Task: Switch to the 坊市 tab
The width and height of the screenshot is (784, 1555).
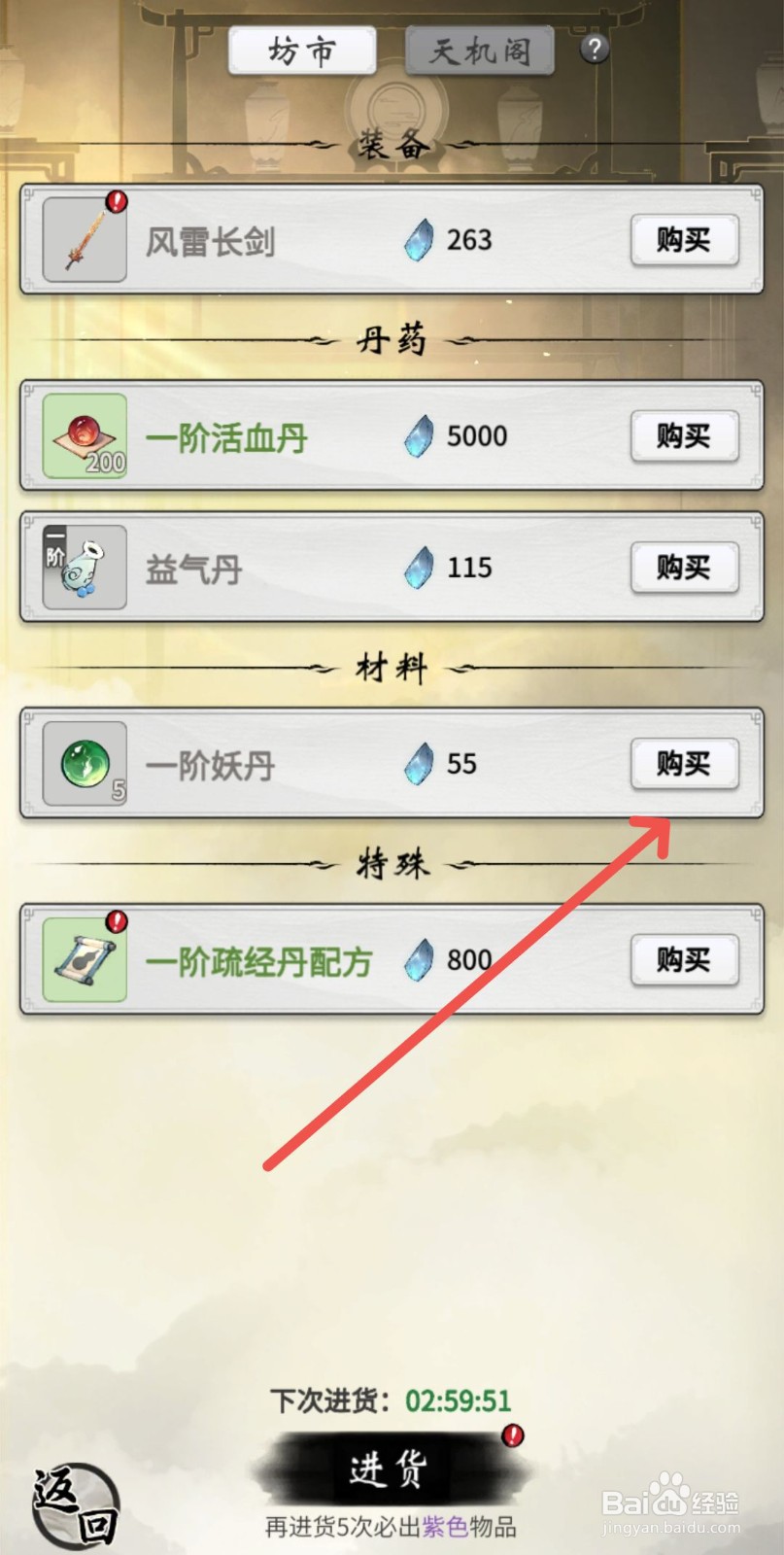Action: click(302, 51)
